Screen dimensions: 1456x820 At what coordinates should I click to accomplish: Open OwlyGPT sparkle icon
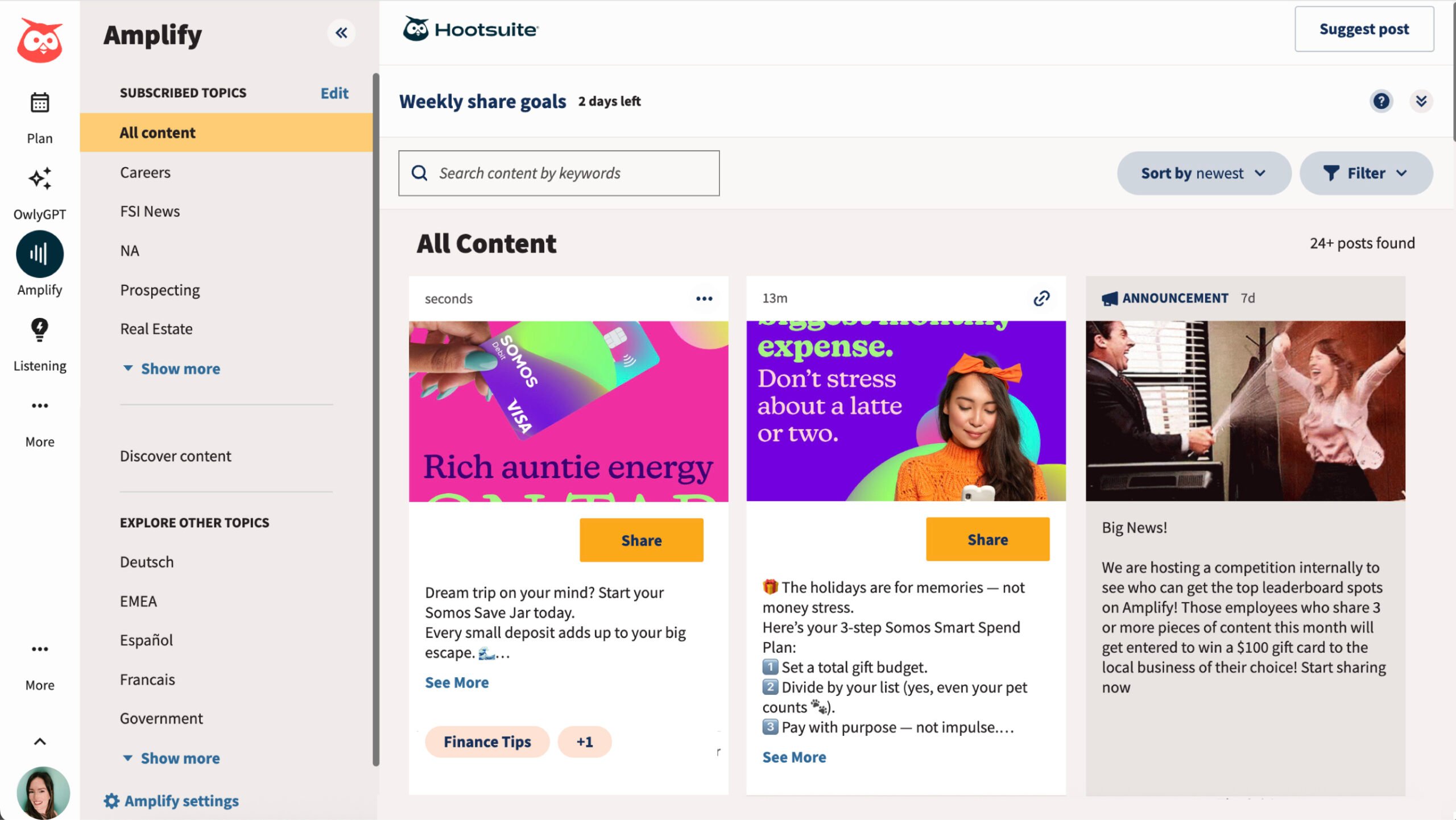click(39, 179)
